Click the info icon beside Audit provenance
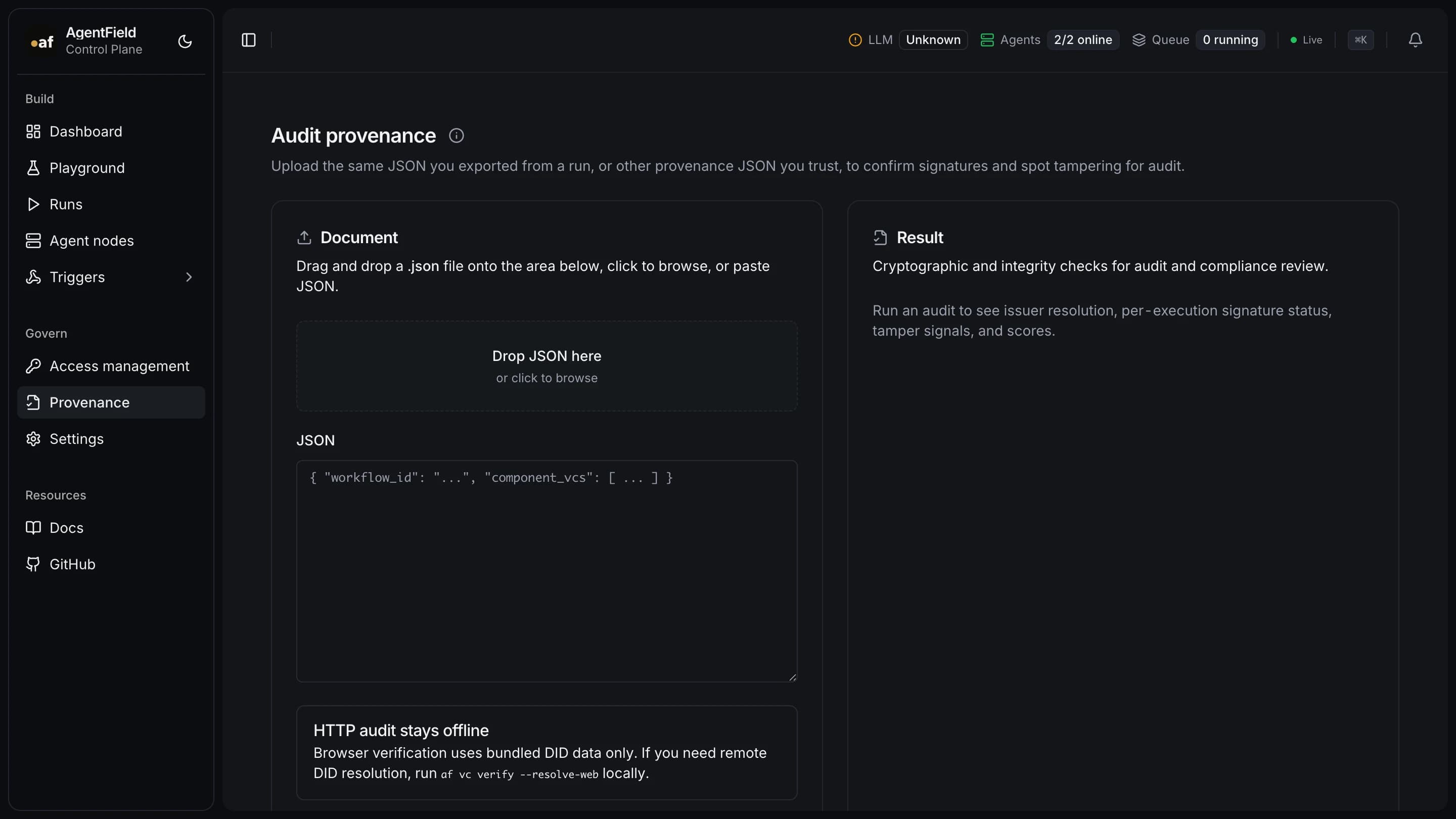This screenshot has height=819, width=1456. 456,135
